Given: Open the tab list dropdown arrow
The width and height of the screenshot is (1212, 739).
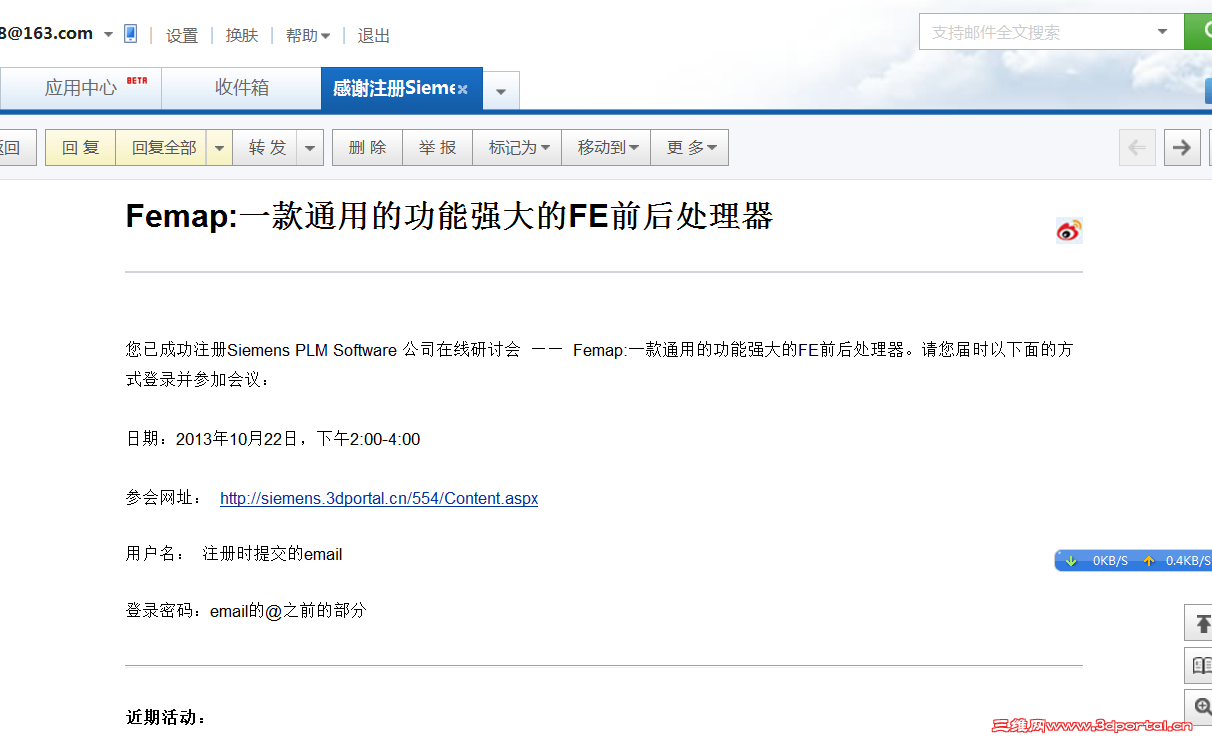Looking at the screenshot, I should (501, 91).
